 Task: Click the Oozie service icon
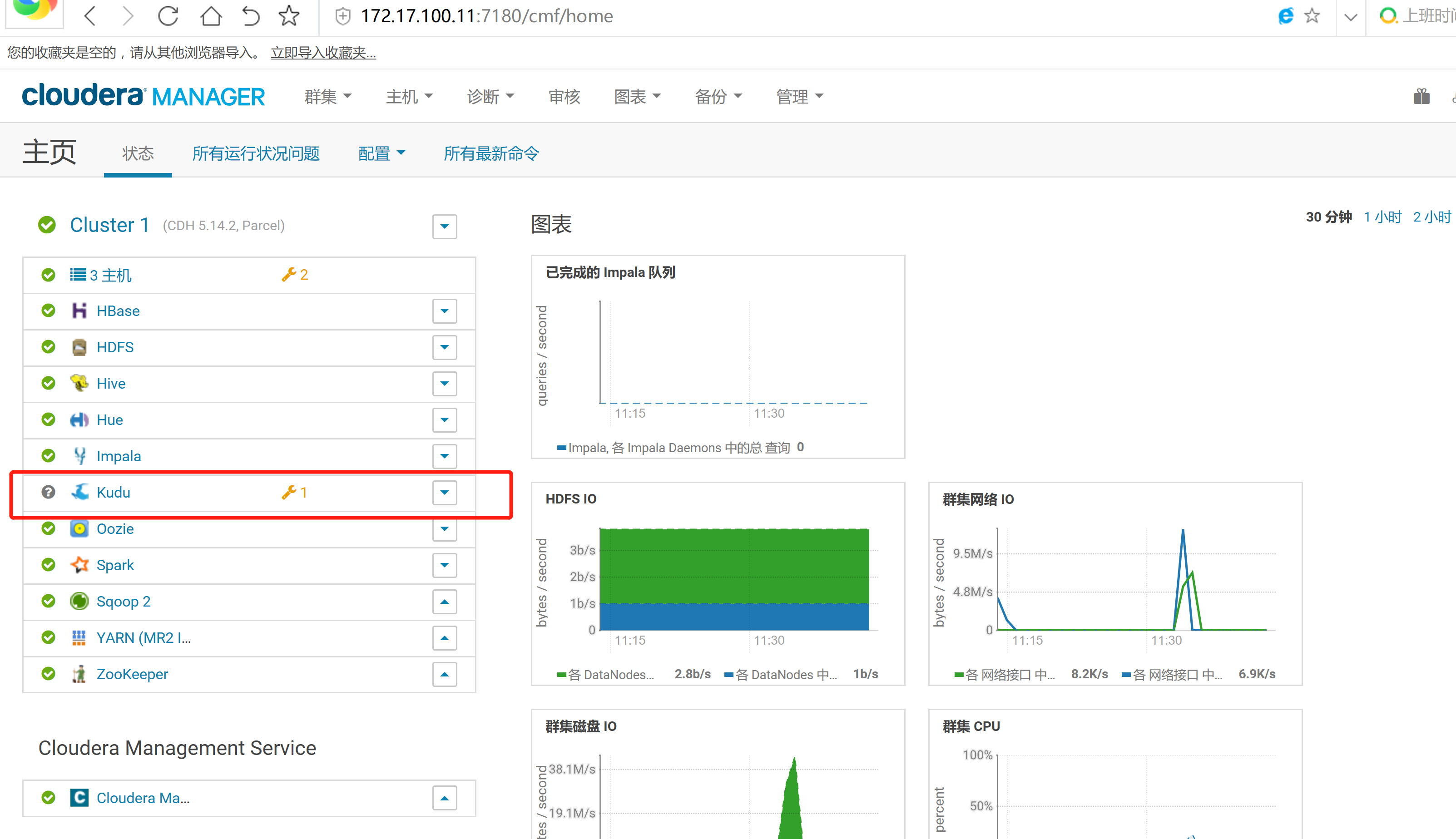[79, 528]
